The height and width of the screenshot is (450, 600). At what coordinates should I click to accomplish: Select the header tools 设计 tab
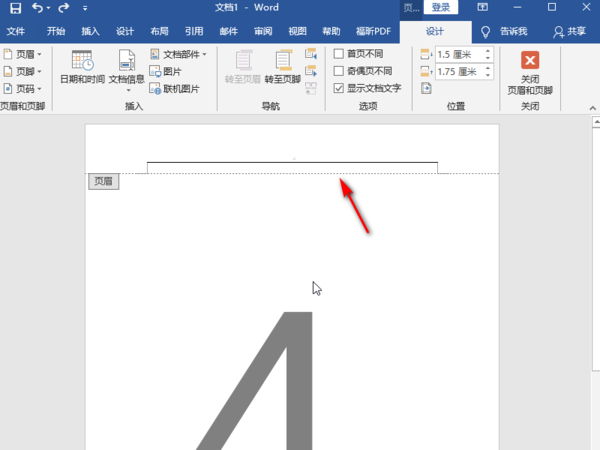click(435, 31)
